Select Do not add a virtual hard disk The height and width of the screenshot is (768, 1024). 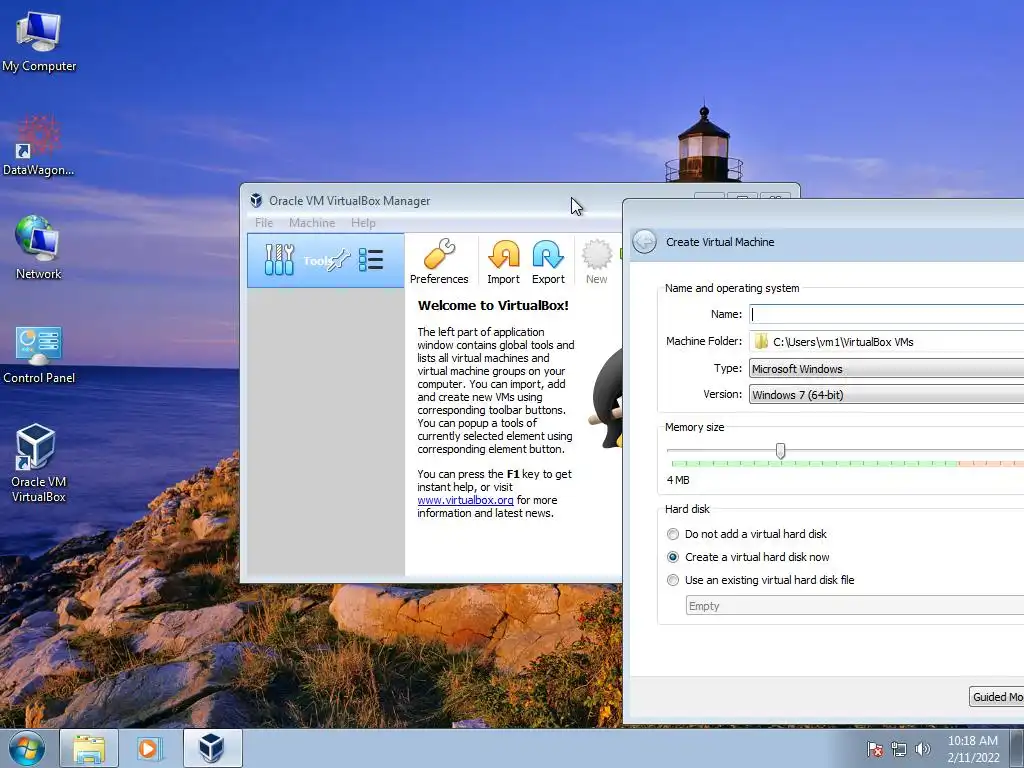tap(746, 534)
